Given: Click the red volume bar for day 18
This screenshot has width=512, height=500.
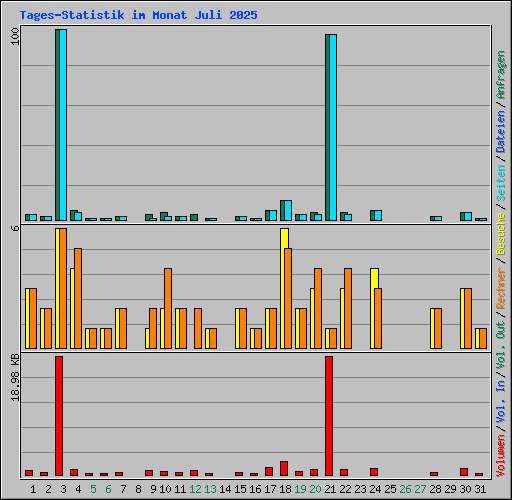Looking at the screenshot, I should click(284, 468).
